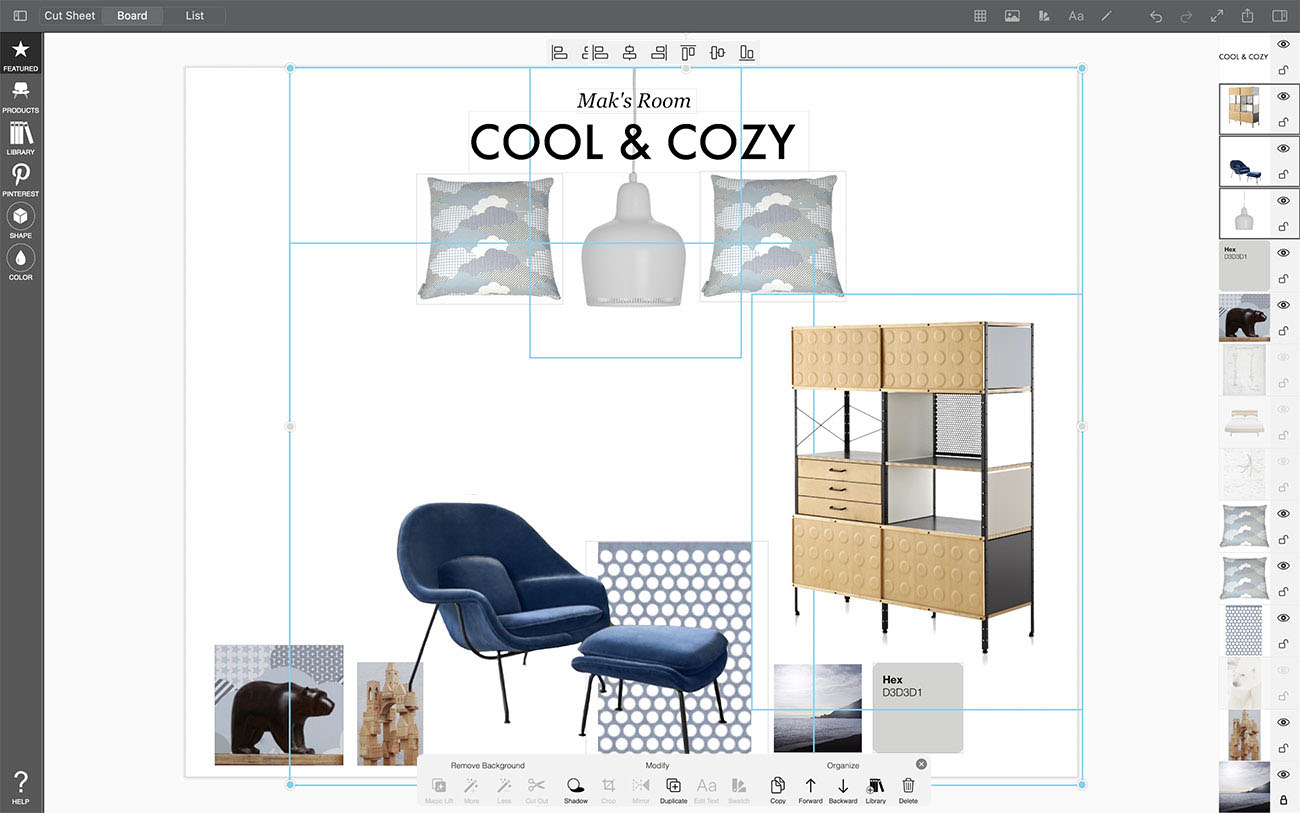Duplicate the selected items

click(x=673, y=789)
